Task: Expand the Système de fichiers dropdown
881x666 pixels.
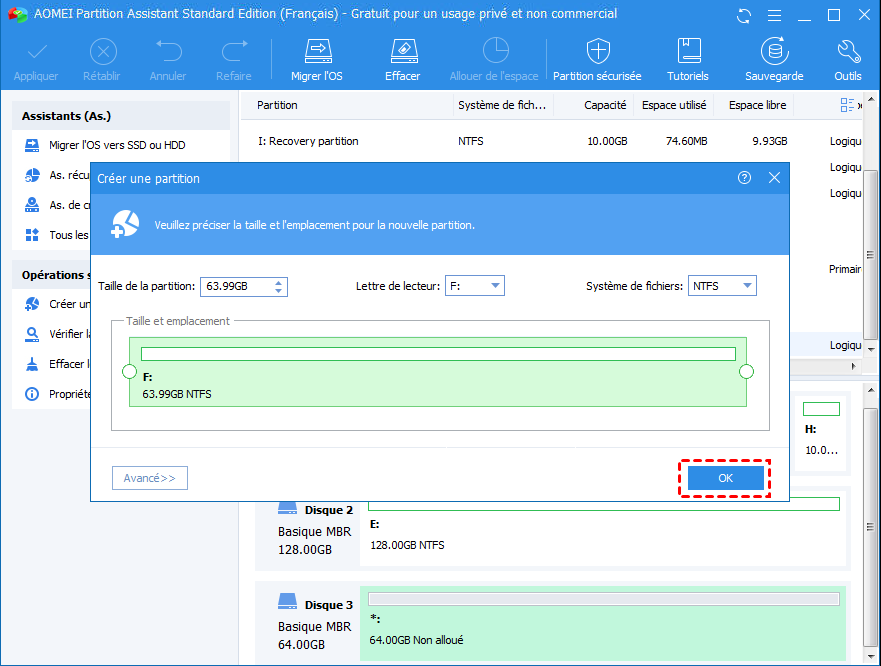Action: (x=723, y=286)
